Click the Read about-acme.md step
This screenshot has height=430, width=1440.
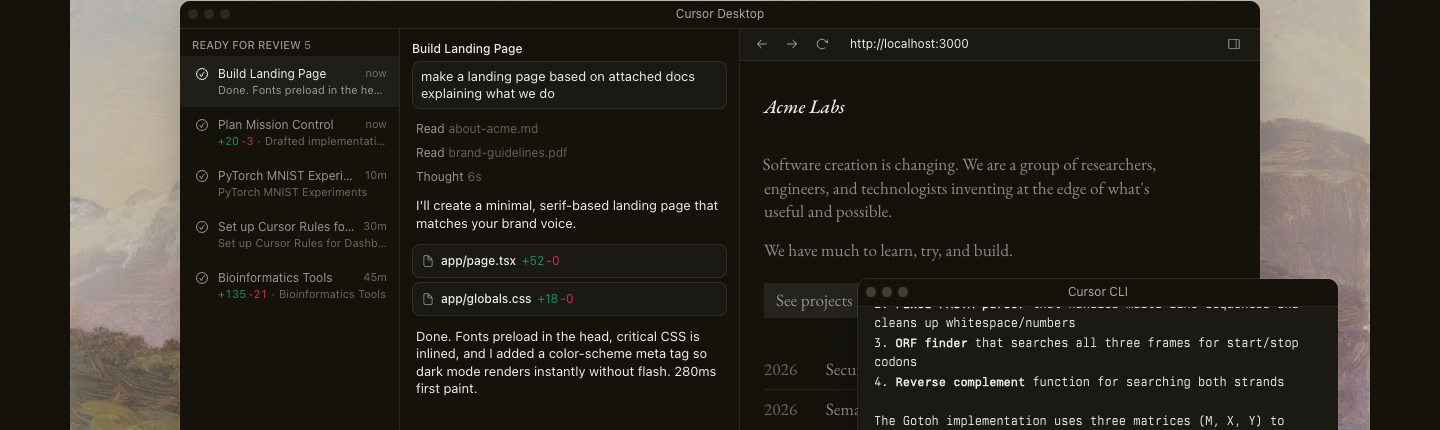click(x=477, y=129)
